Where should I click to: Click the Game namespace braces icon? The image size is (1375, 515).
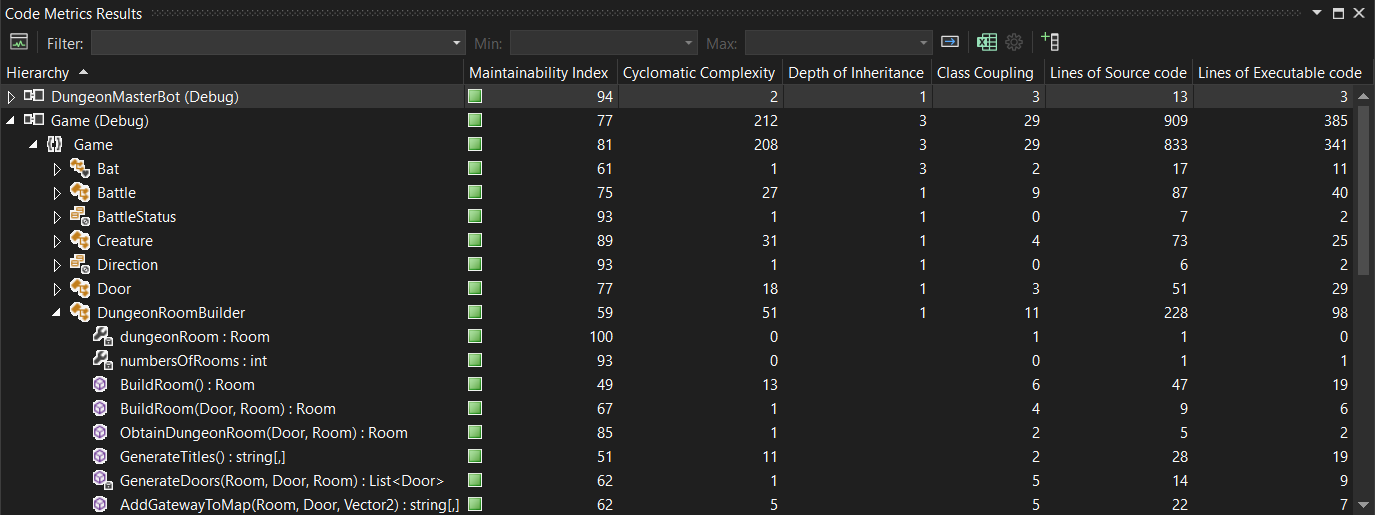coord(55,145)
